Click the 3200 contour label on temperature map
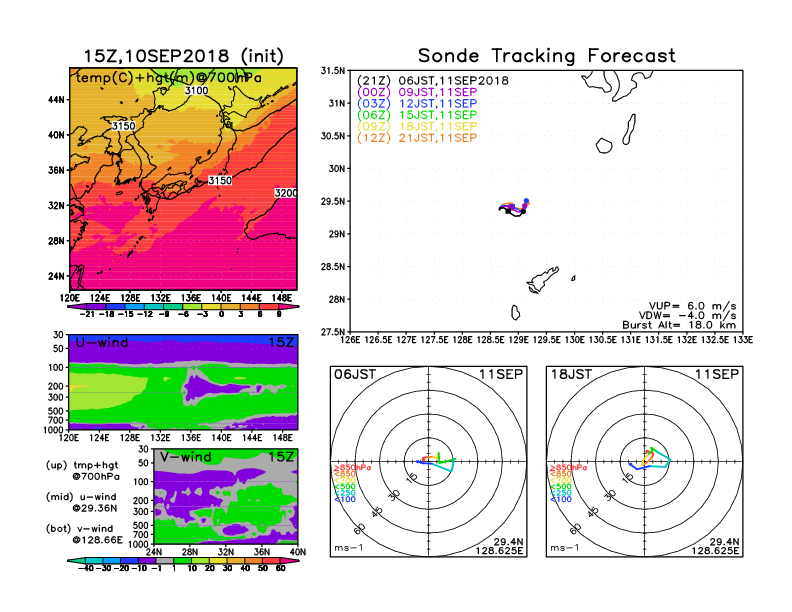 click(286, 193)
